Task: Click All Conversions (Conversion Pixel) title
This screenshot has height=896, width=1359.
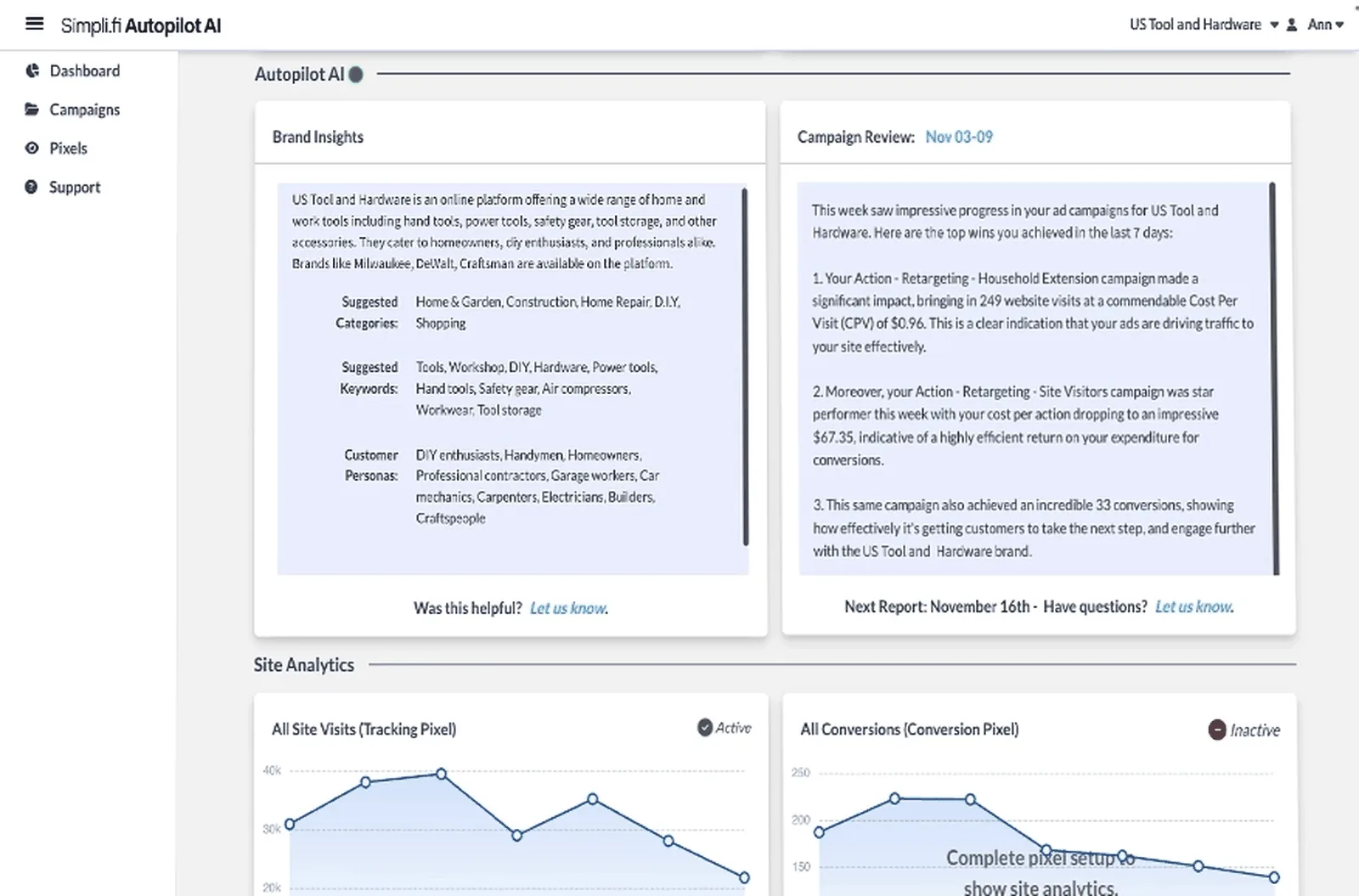Action: click(910, 729)
